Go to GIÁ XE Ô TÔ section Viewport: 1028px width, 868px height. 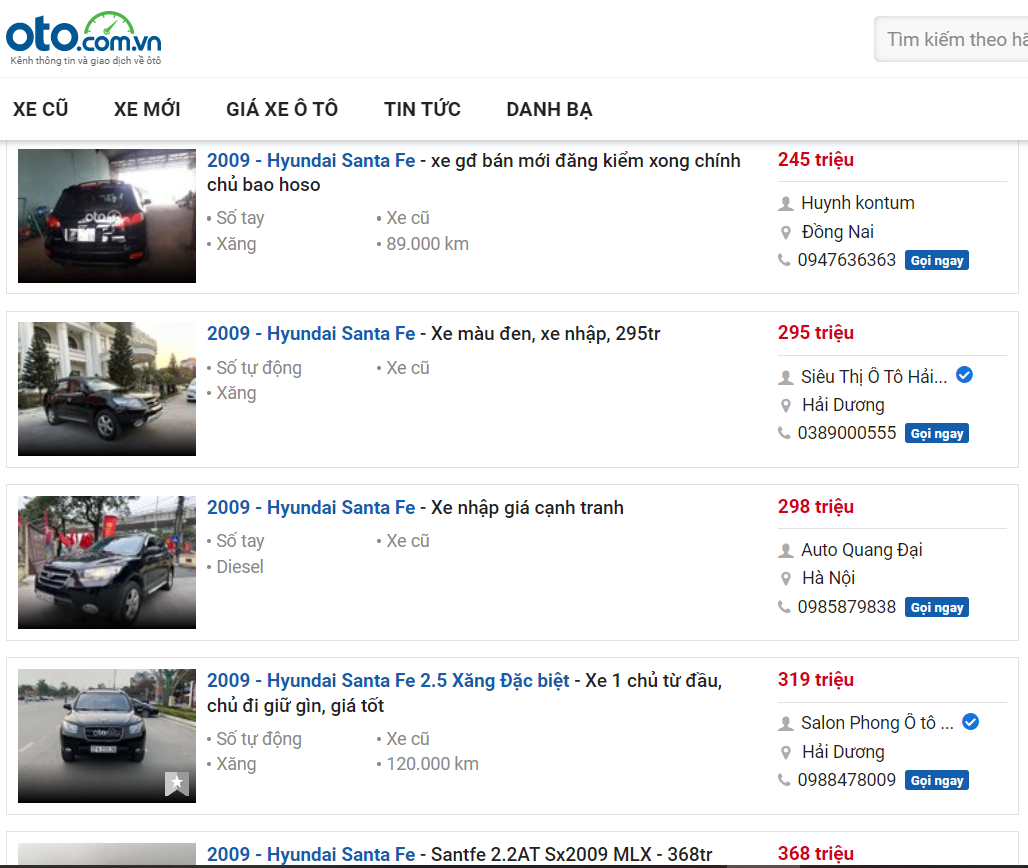282,109
